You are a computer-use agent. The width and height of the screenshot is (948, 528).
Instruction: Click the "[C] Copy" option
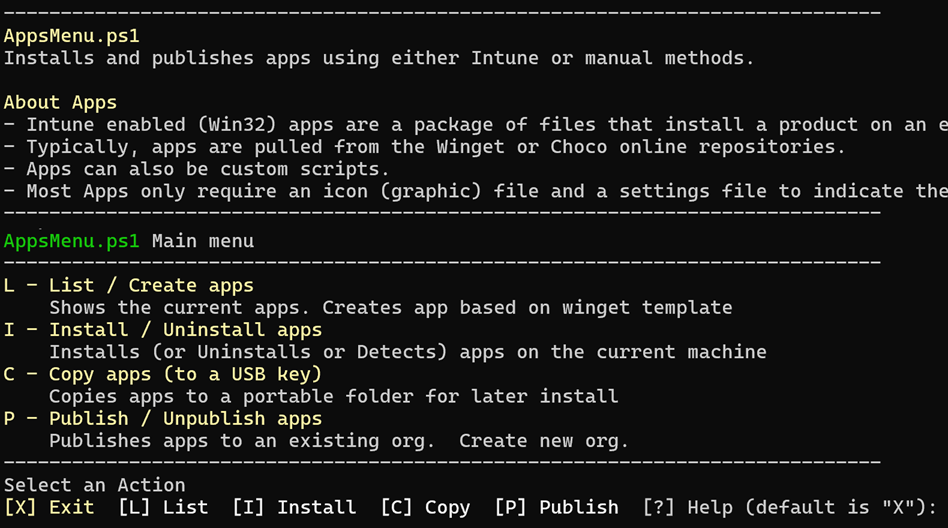coord(424,507)
